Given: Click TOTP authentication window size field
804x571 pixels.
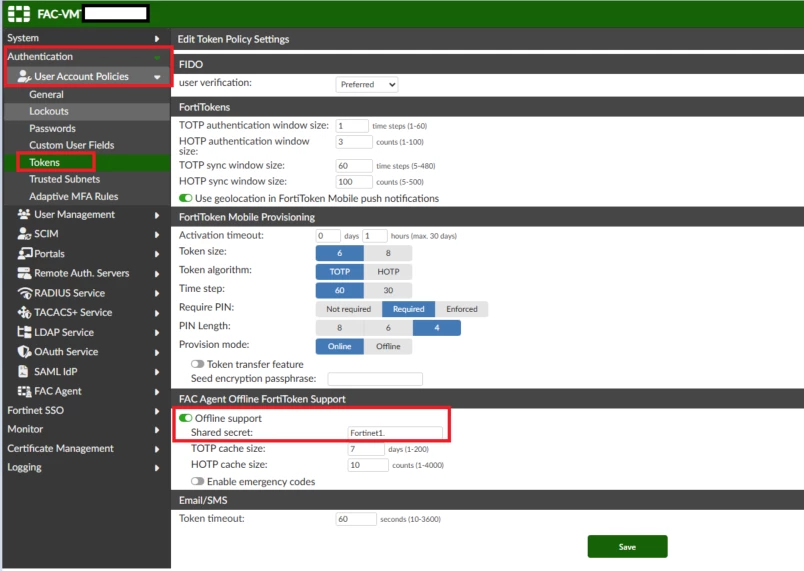Looking at the screenshot, I should coord(352,126).
